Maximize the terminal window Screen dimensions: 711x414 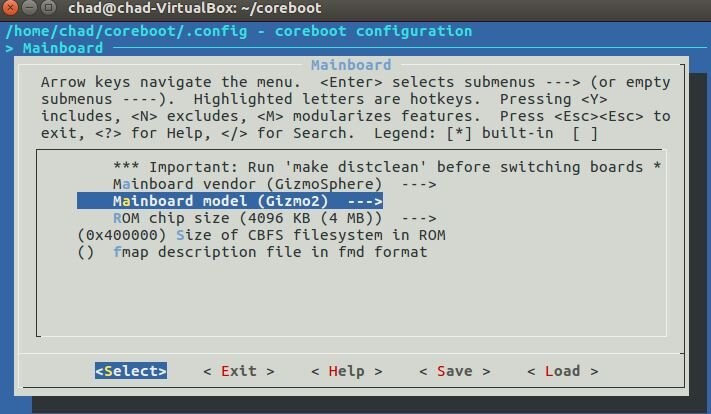click(49, 7)
